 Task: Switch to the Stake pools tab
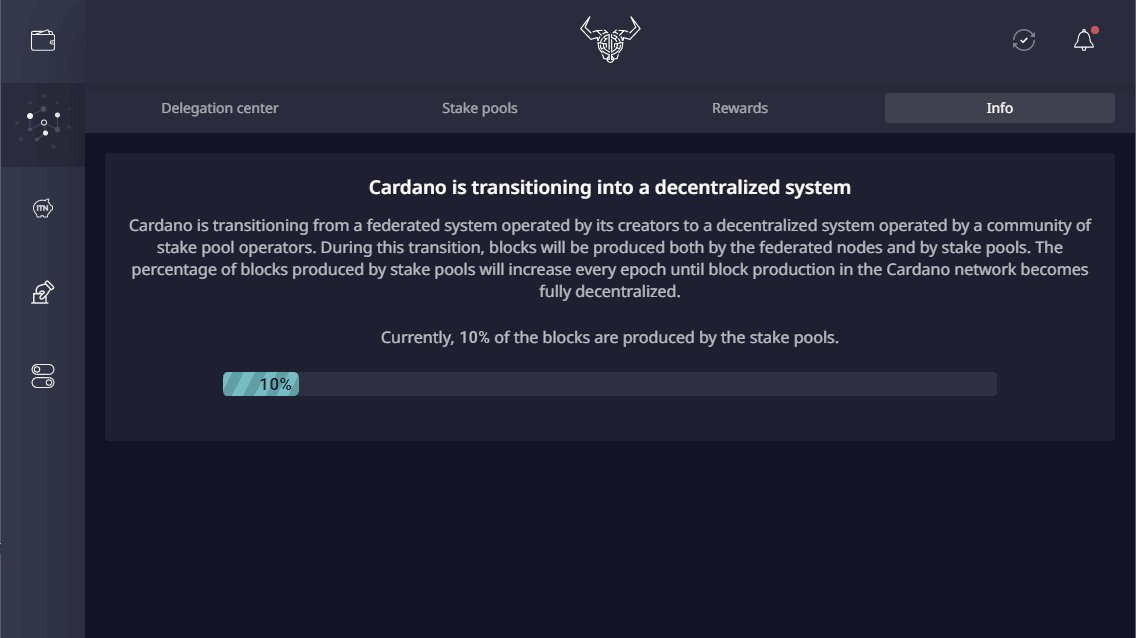pyautogui.click(x=480, y=108)
